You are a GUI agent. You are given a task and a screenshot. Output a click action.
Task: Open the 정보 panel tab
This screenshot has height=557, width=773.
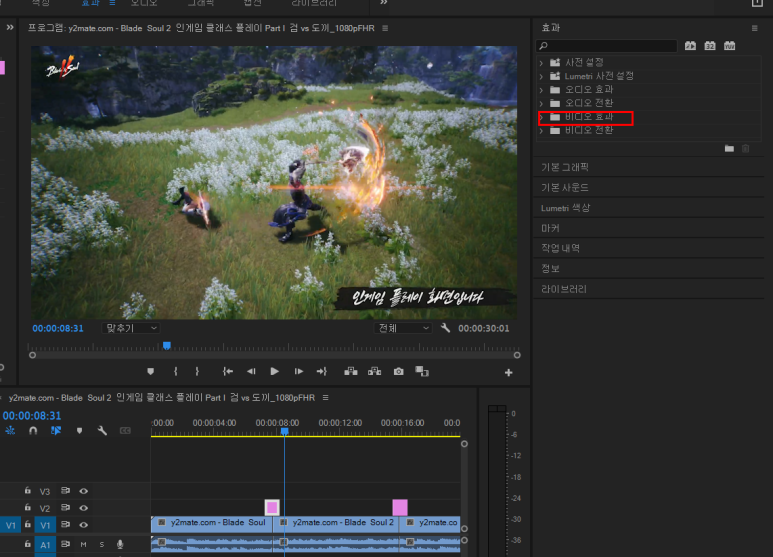[x=550, y=269]
